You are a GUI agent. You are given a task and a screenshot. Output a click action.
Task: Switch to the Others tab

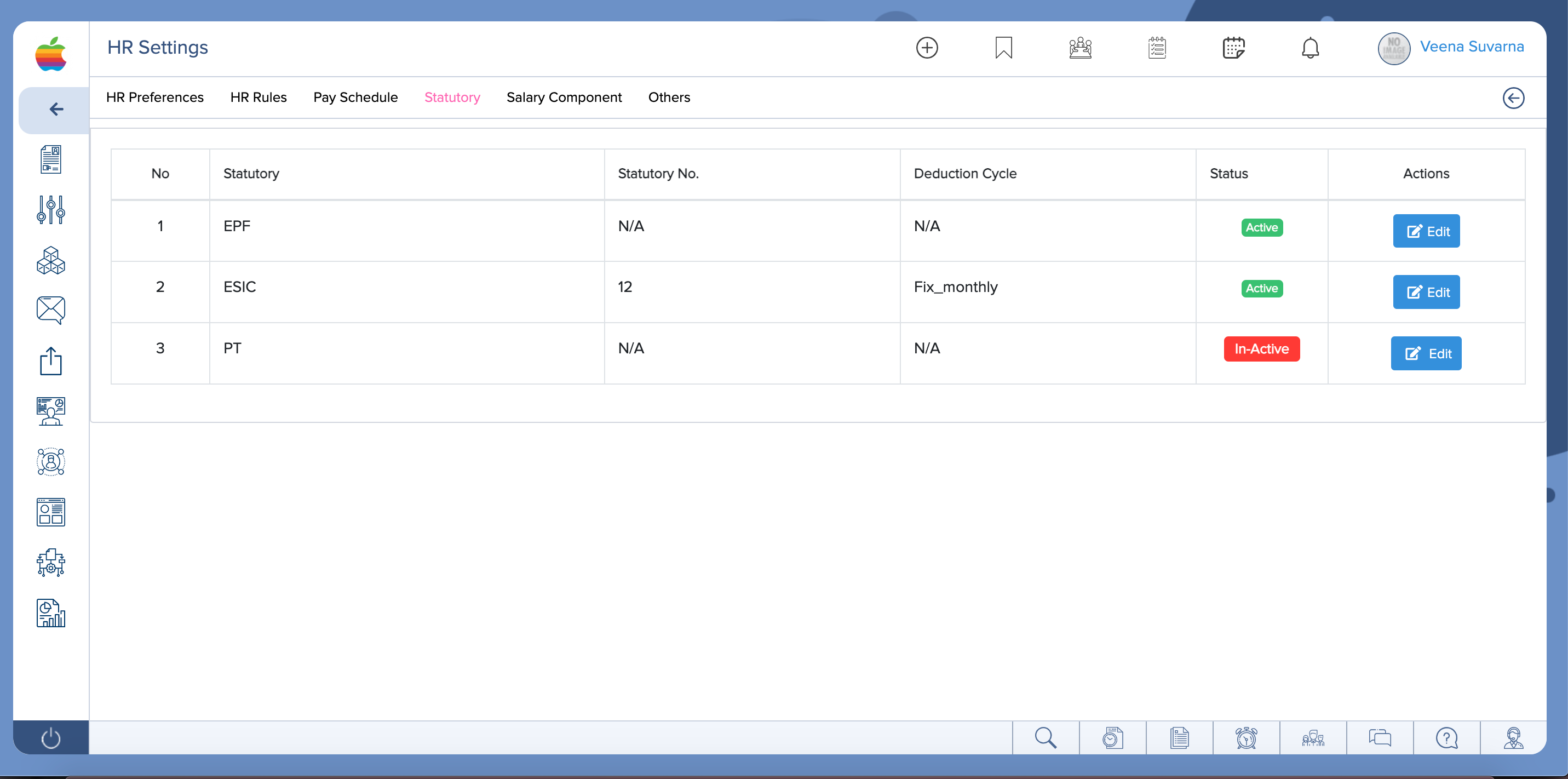[669, 98]
